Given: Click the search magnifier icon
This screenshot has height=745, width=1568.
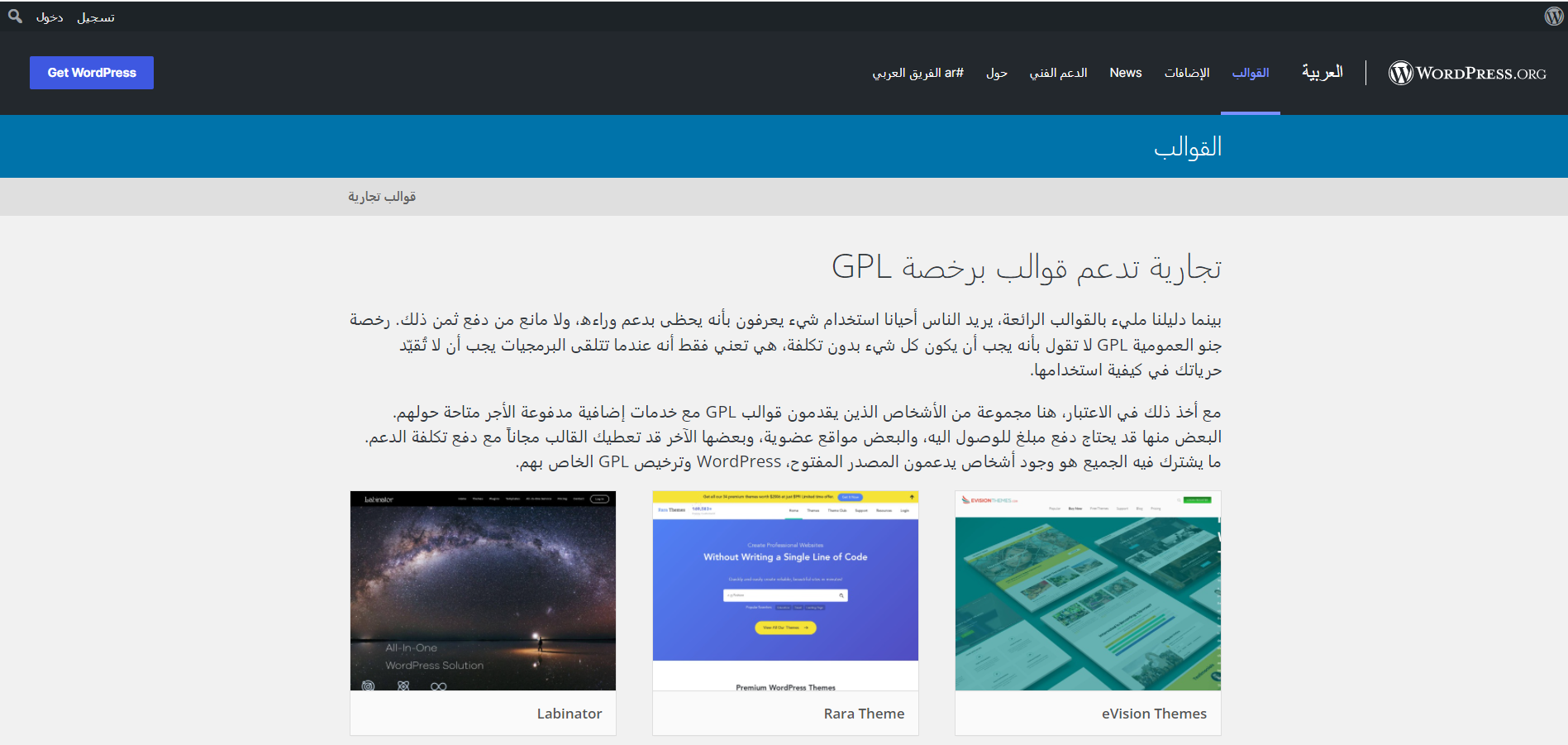Looking at the screenshot, I should [15, 16].
